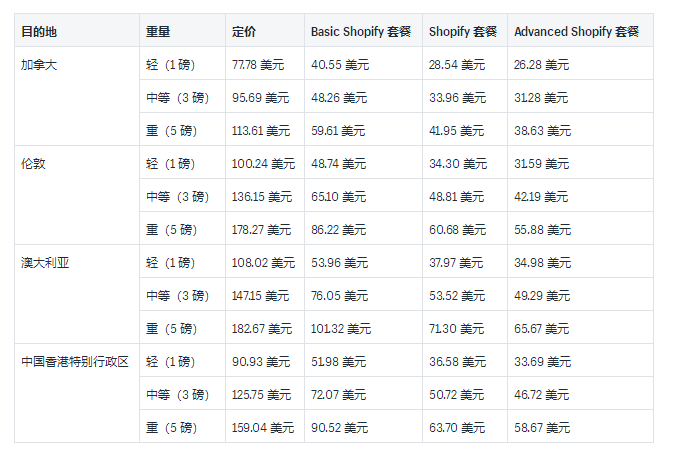This screenshot has width=673, height=456.
Task: Click the 100.24 美元 price cell
Action: point(264,164)
